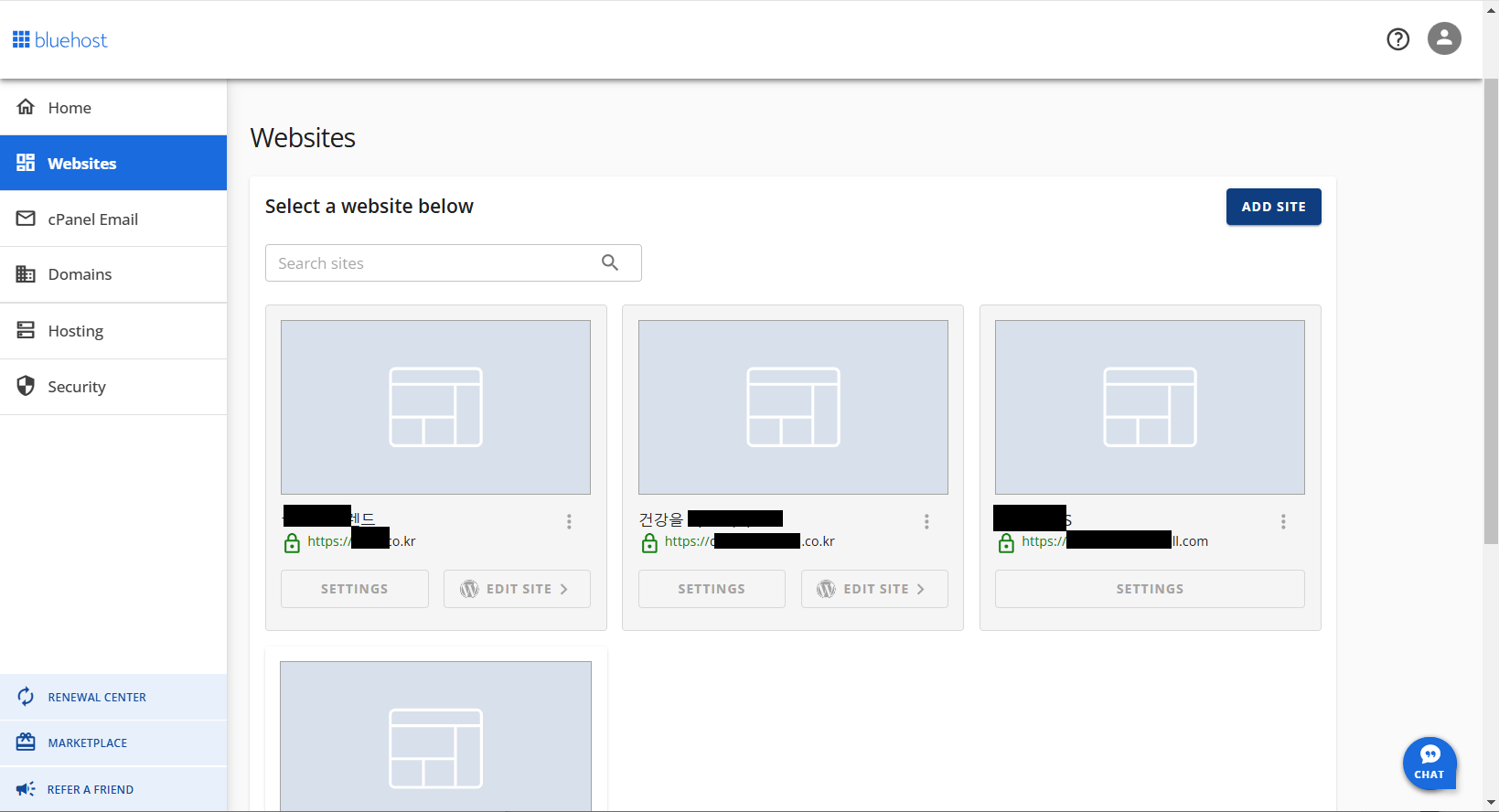The width and height of the screenshot is (1499, 812).
Task: Open the Domains section
Action: click(x=113, y=274)
